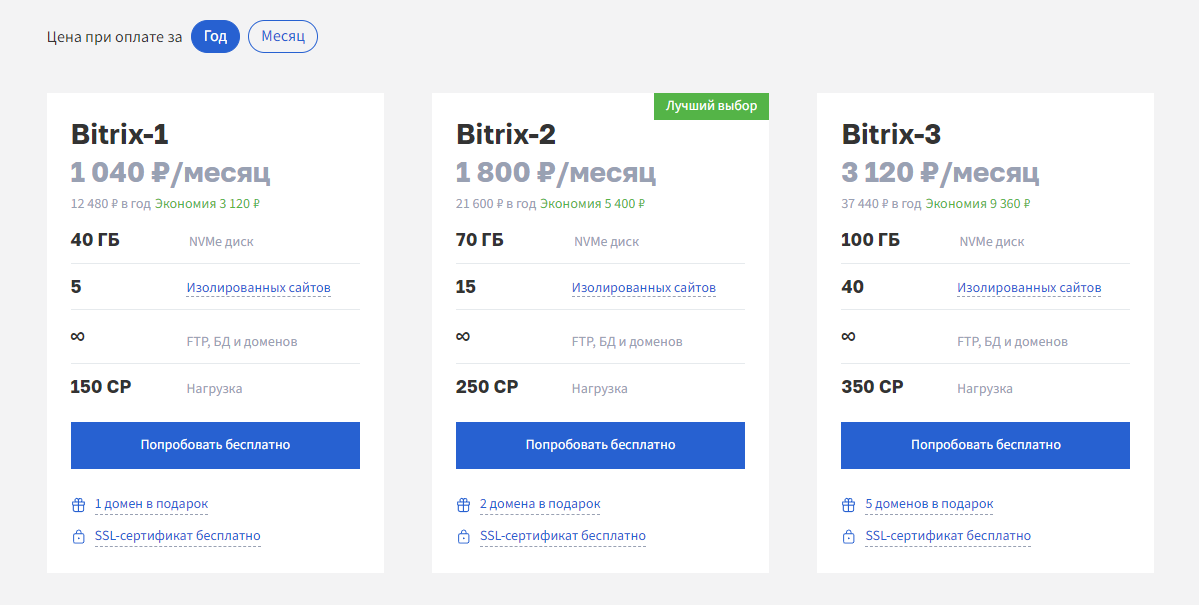
Task: Click "2 домена в подарок" link
Action: (x=540, y=504)
